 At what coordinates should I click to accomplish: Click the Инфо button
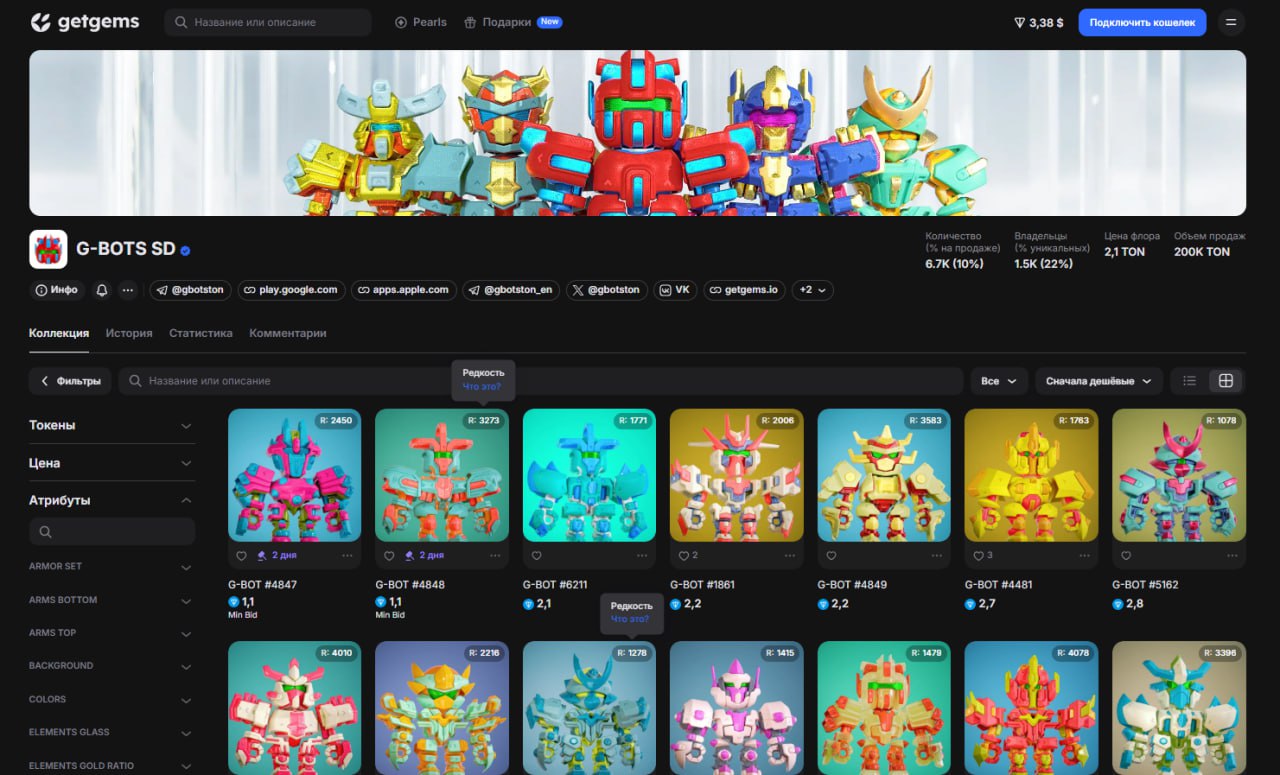[56, 290]
